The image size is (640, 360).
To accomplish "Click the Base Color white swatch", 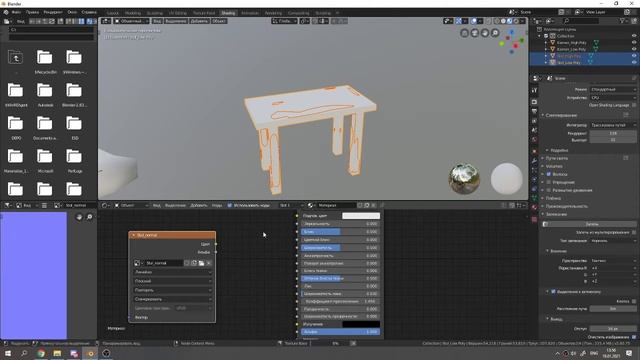I will [361, 216].
